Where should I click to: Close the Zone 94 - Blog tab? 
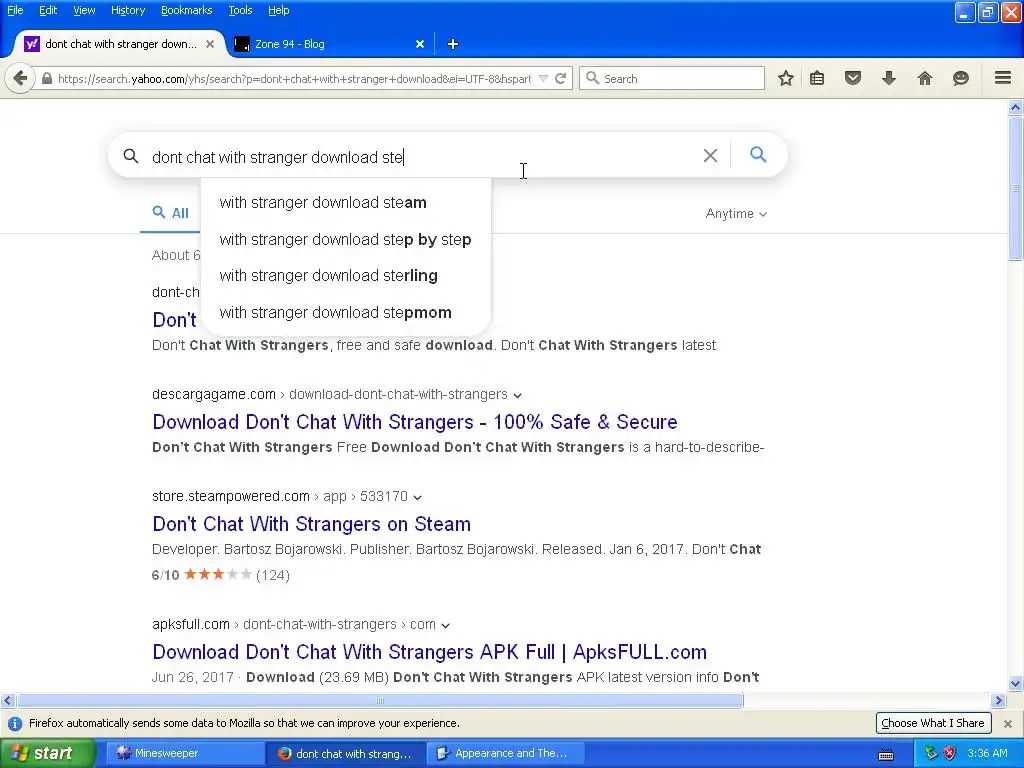(420, 44)
